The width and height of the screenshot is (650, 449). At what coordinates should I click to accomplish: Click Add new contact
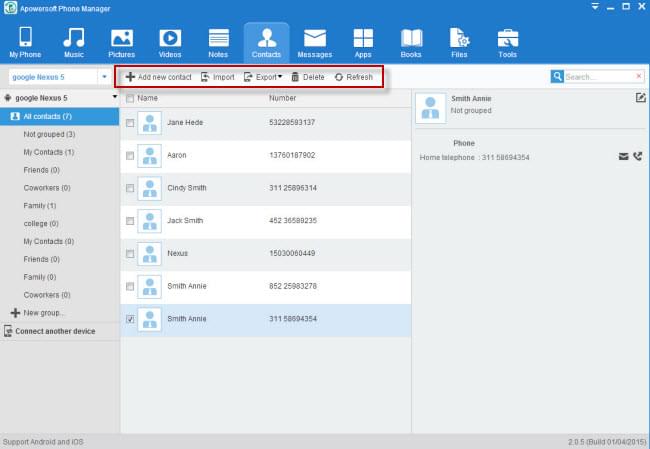(158, 77)
